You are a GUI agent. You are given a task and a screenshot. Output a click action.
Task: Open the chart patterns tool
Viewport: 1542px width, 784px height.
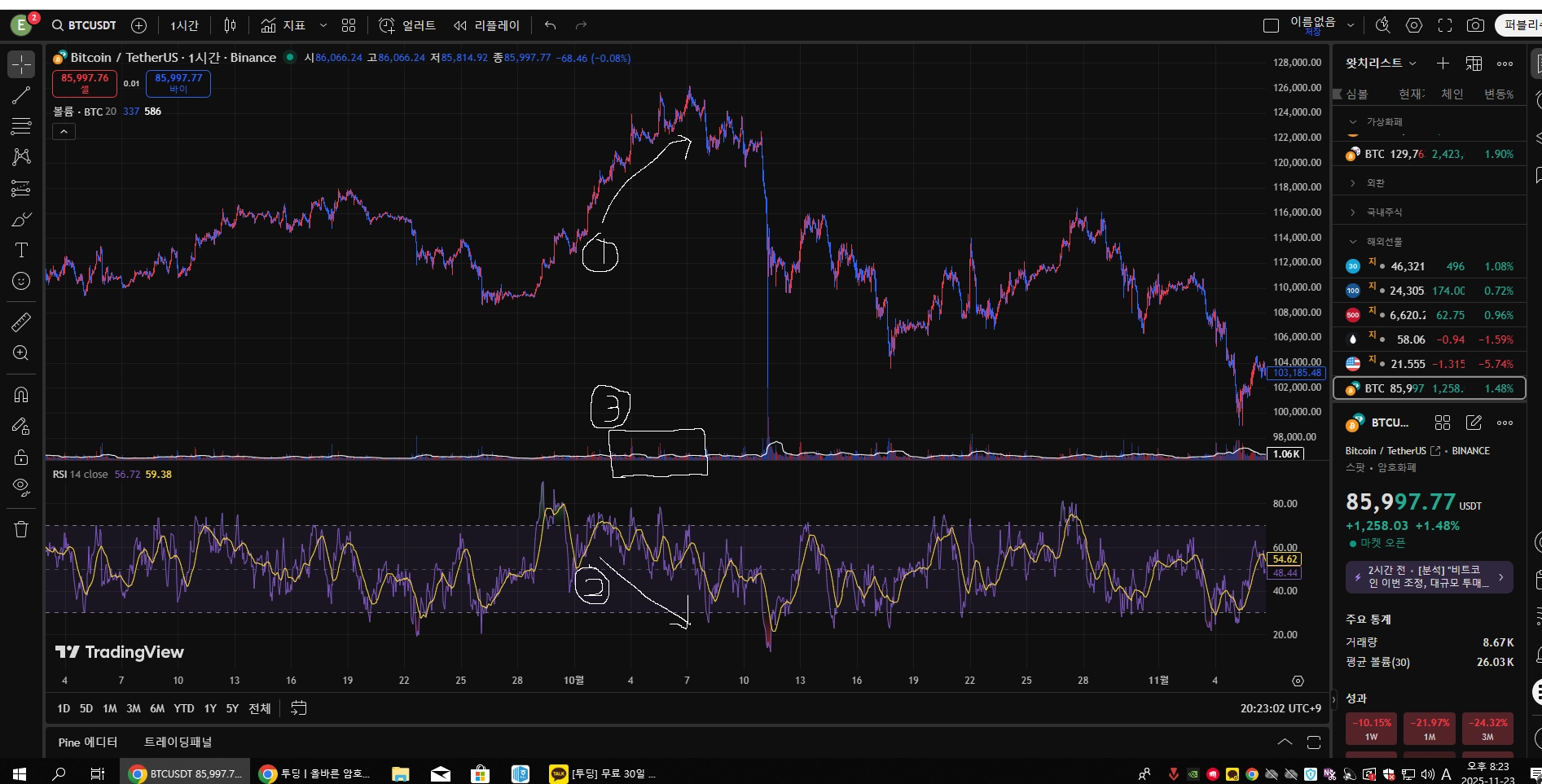[x=21, y=156]
